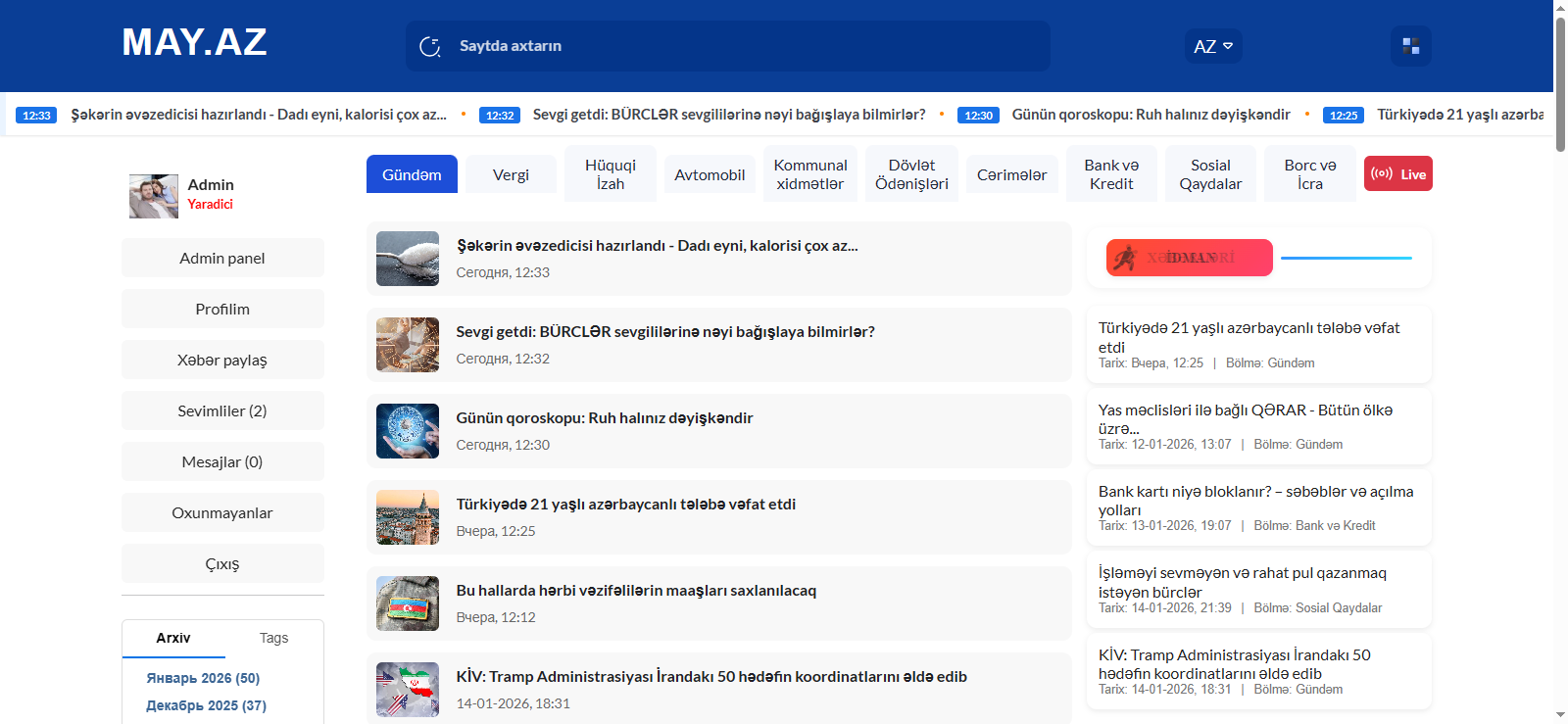Click the blue slider line beside İdman banner

click(1346, 258)
